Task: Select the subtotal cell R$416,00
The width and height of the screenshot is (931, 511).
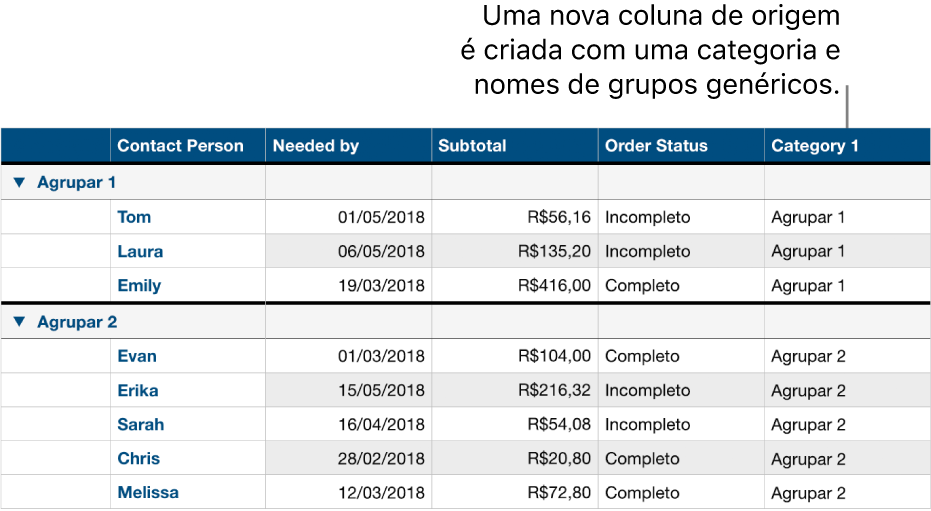Action: tap(554, 285)
